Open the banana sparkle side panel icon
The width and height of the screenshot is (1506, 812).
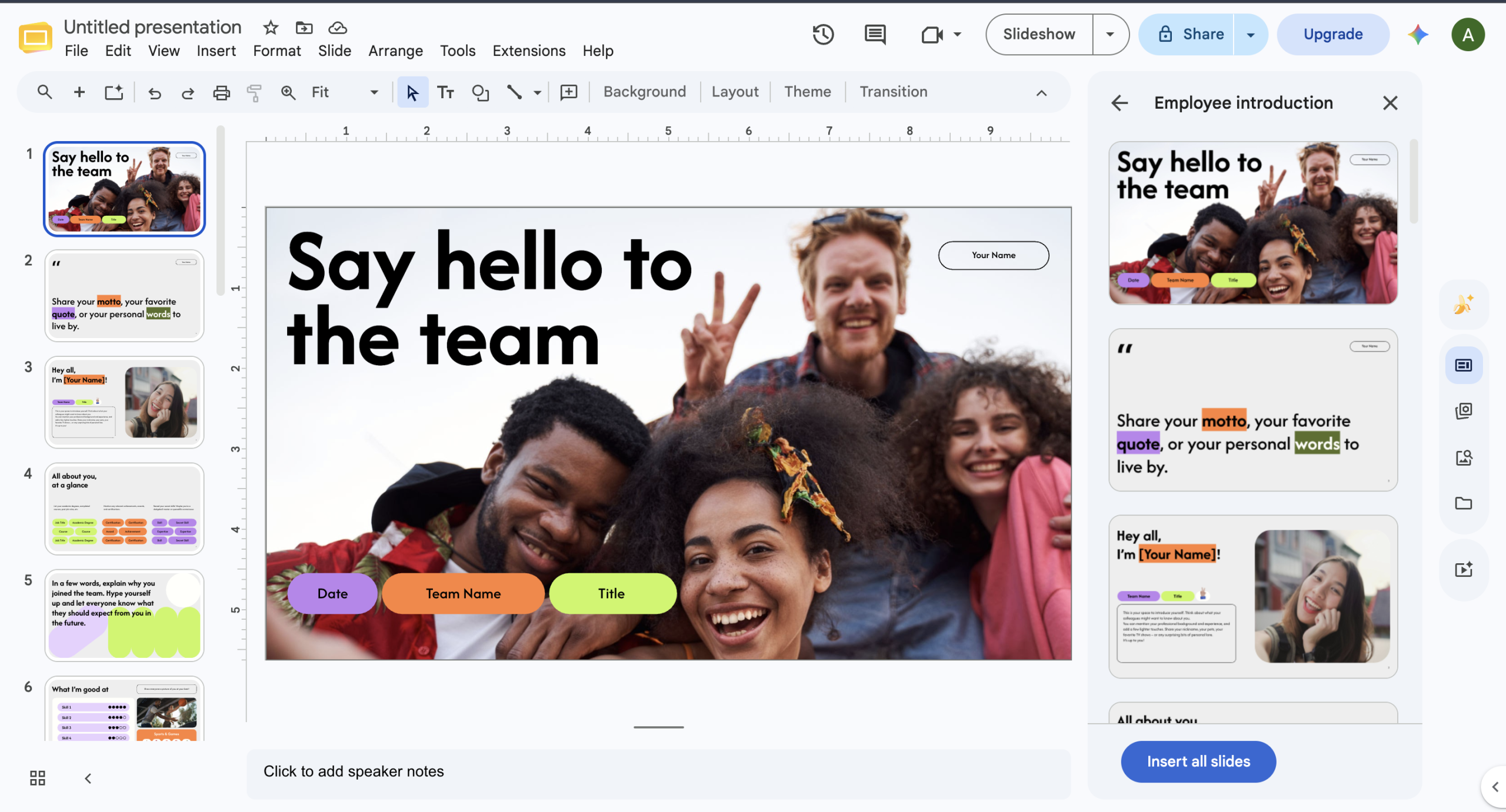tap(1464, 305)
